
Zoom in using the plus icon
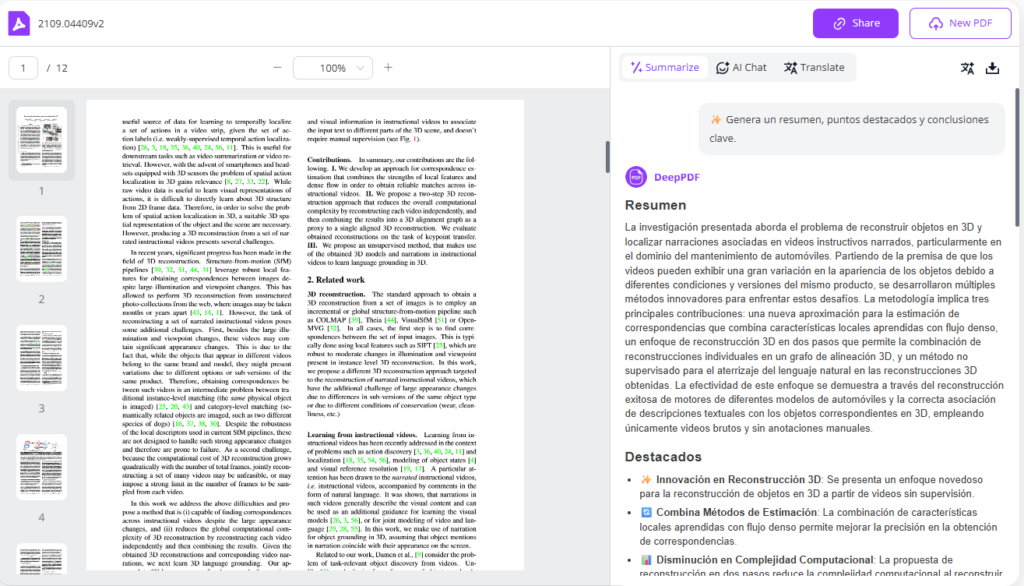coord(387,68)
